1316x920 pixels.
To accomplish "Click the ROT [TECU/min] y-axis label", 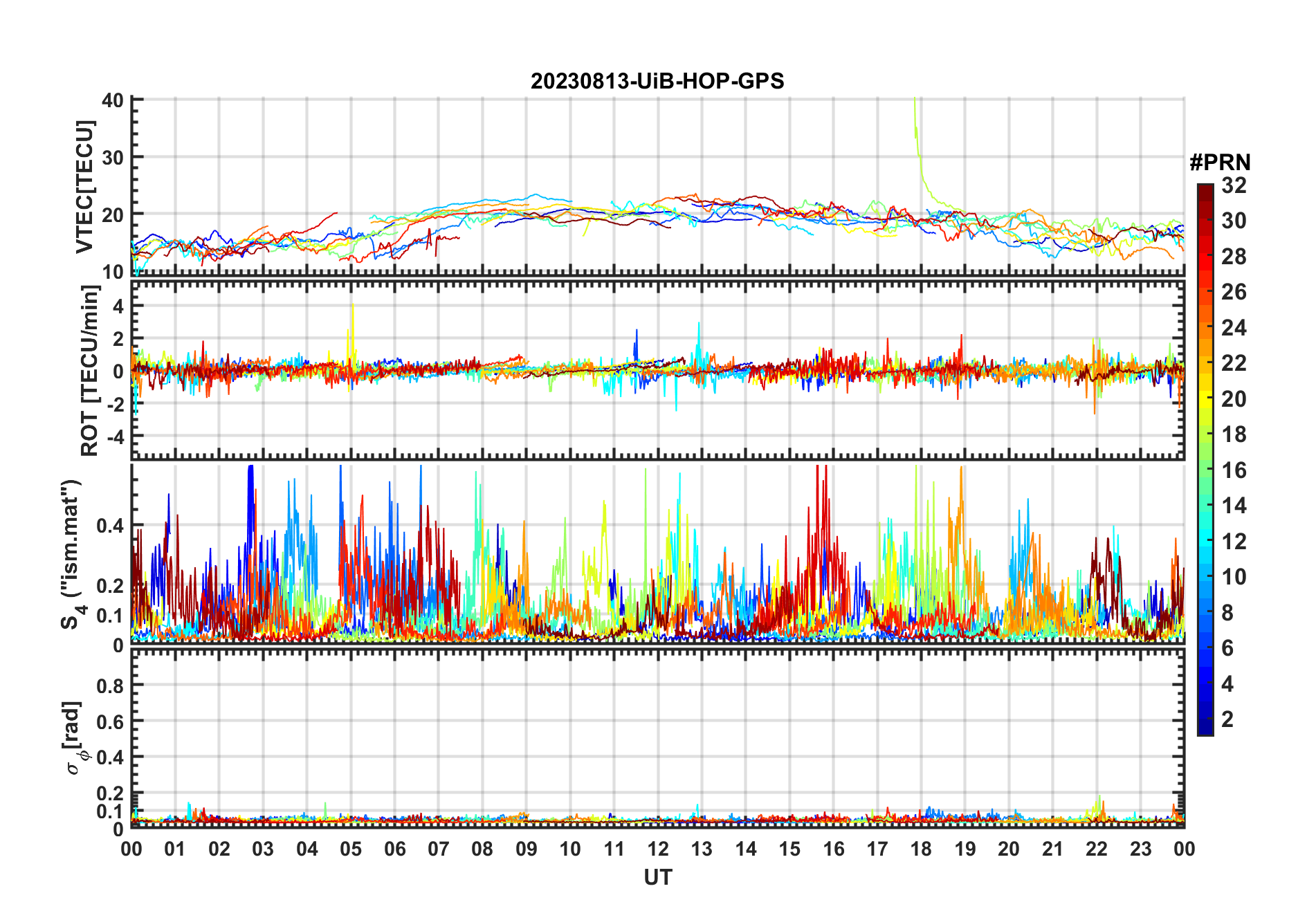I will [89, 371].
